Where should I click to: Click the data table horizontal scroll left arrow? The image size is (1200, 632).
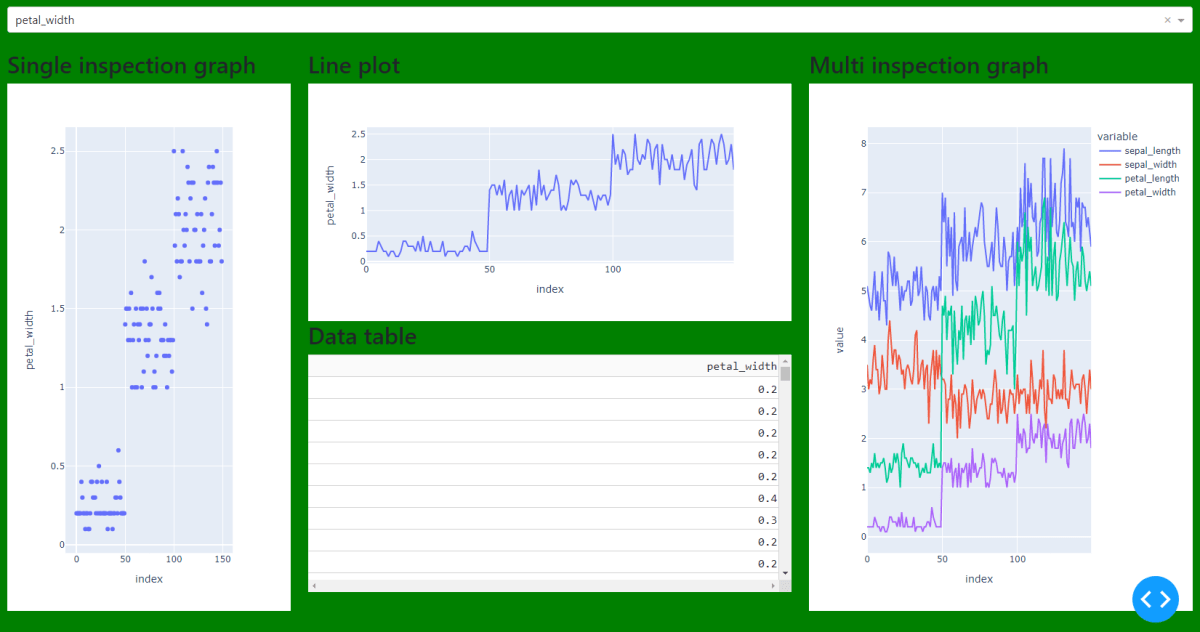tap(314, 585)
